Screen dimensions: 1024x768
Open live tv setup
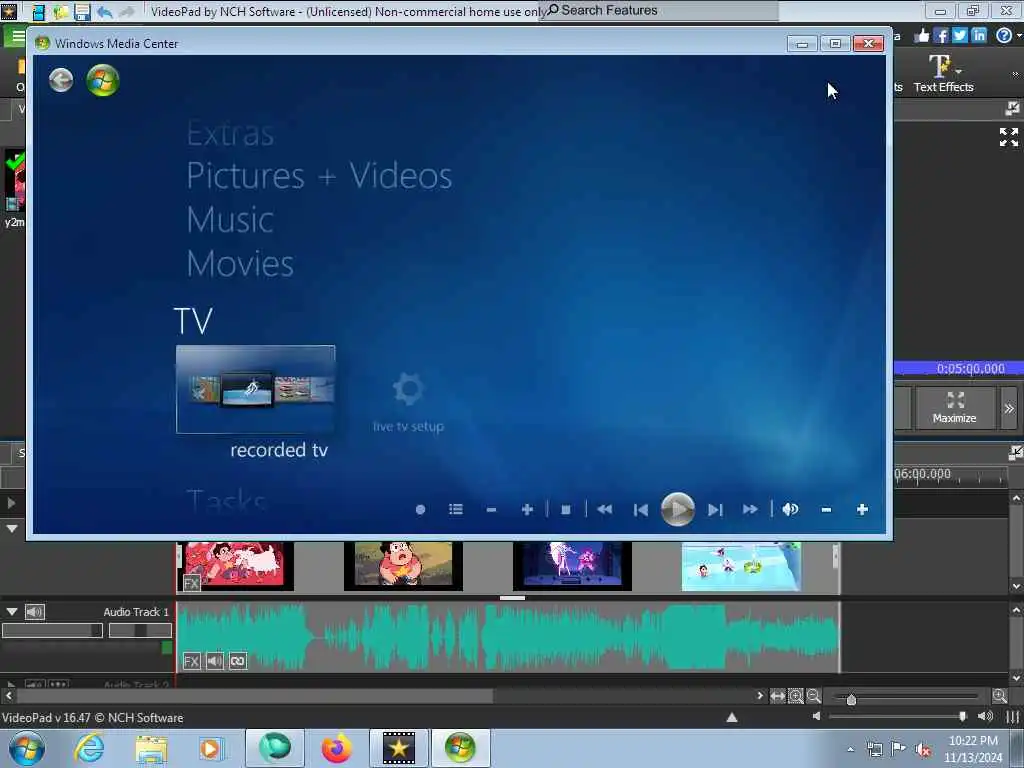point(409,402)
